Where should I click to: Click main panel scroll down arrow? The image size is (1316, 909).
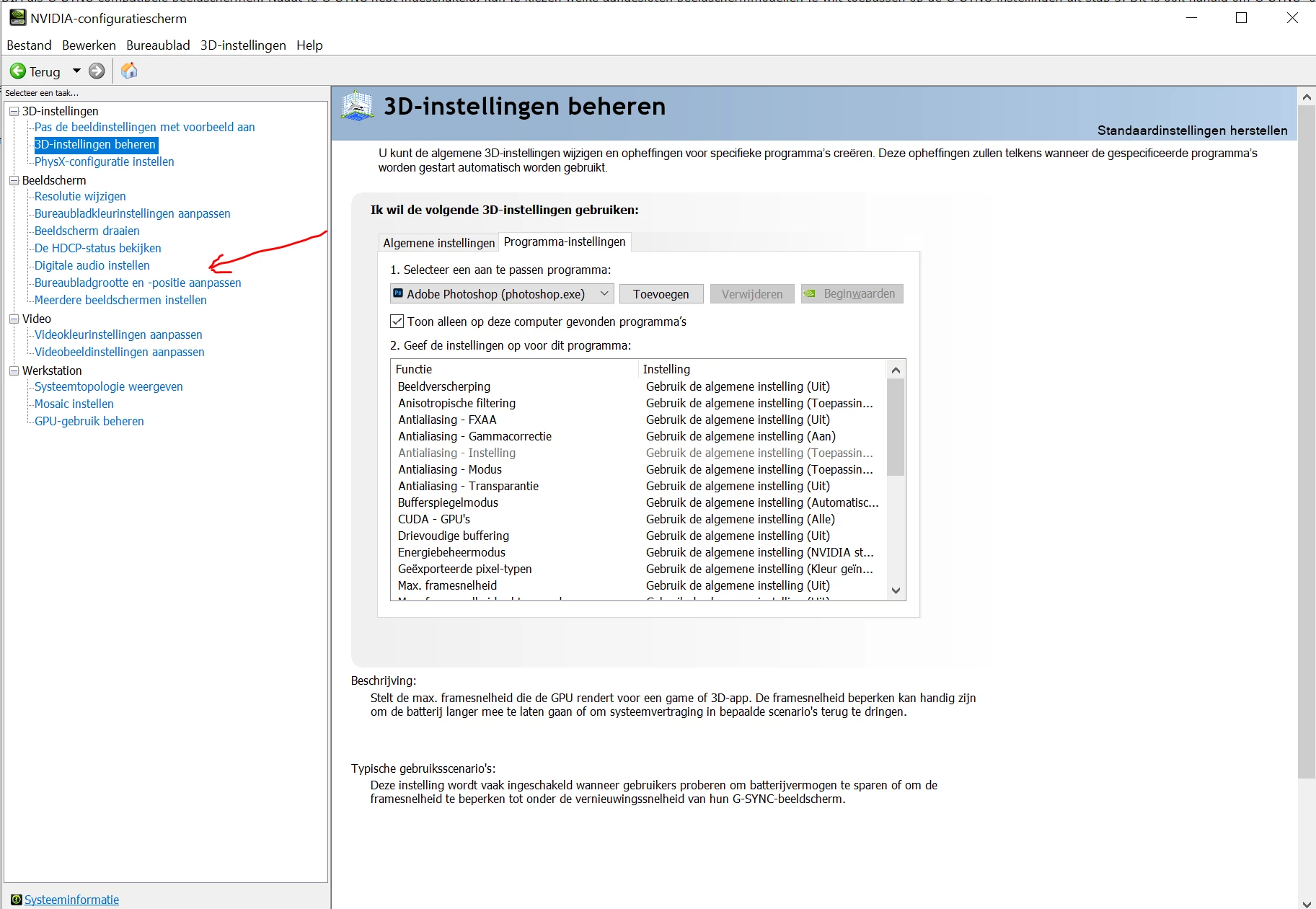click(x=1307, y=903)
